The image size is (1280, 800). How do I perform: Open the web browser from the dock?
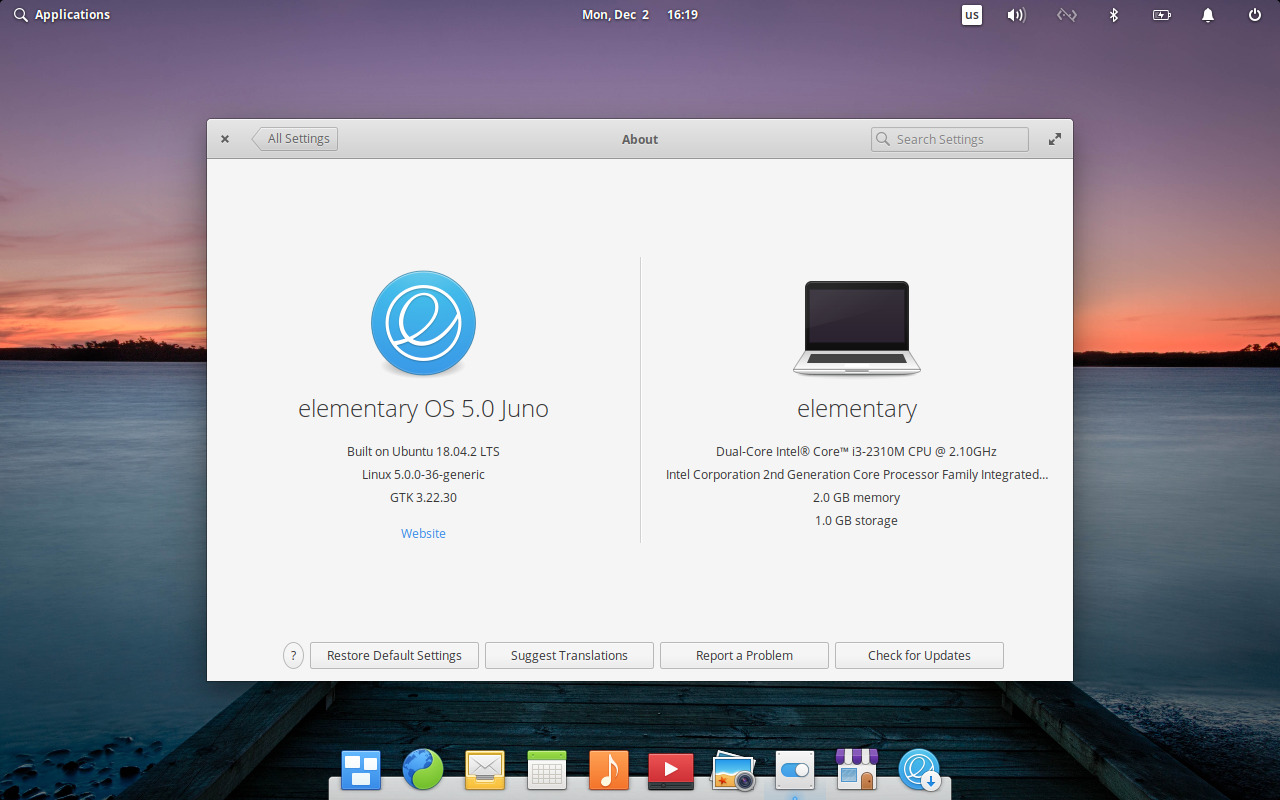422,770
